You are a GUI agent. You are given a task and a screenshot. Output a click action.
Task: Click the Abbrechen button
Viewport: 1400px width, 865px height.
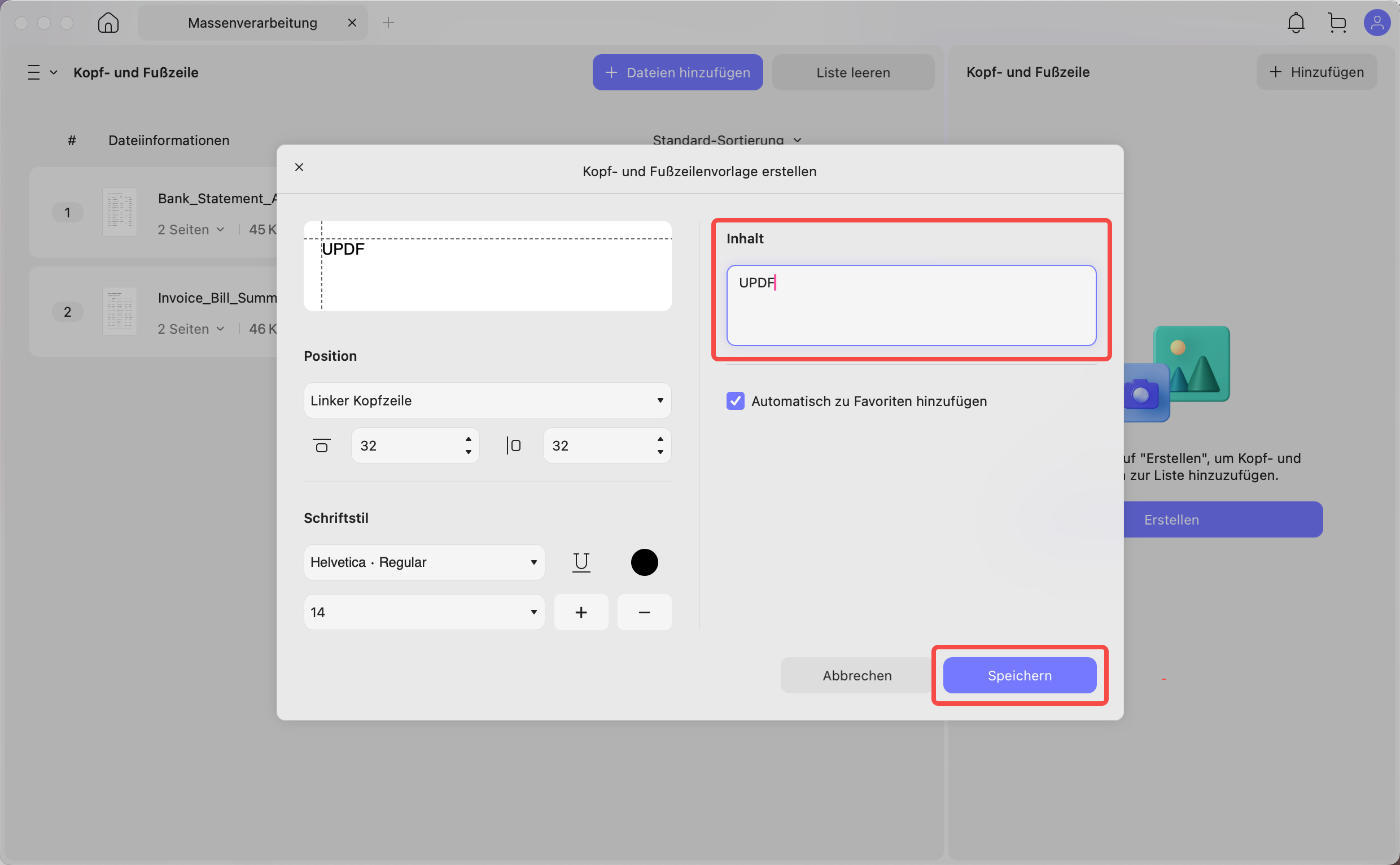click(857, 676)
